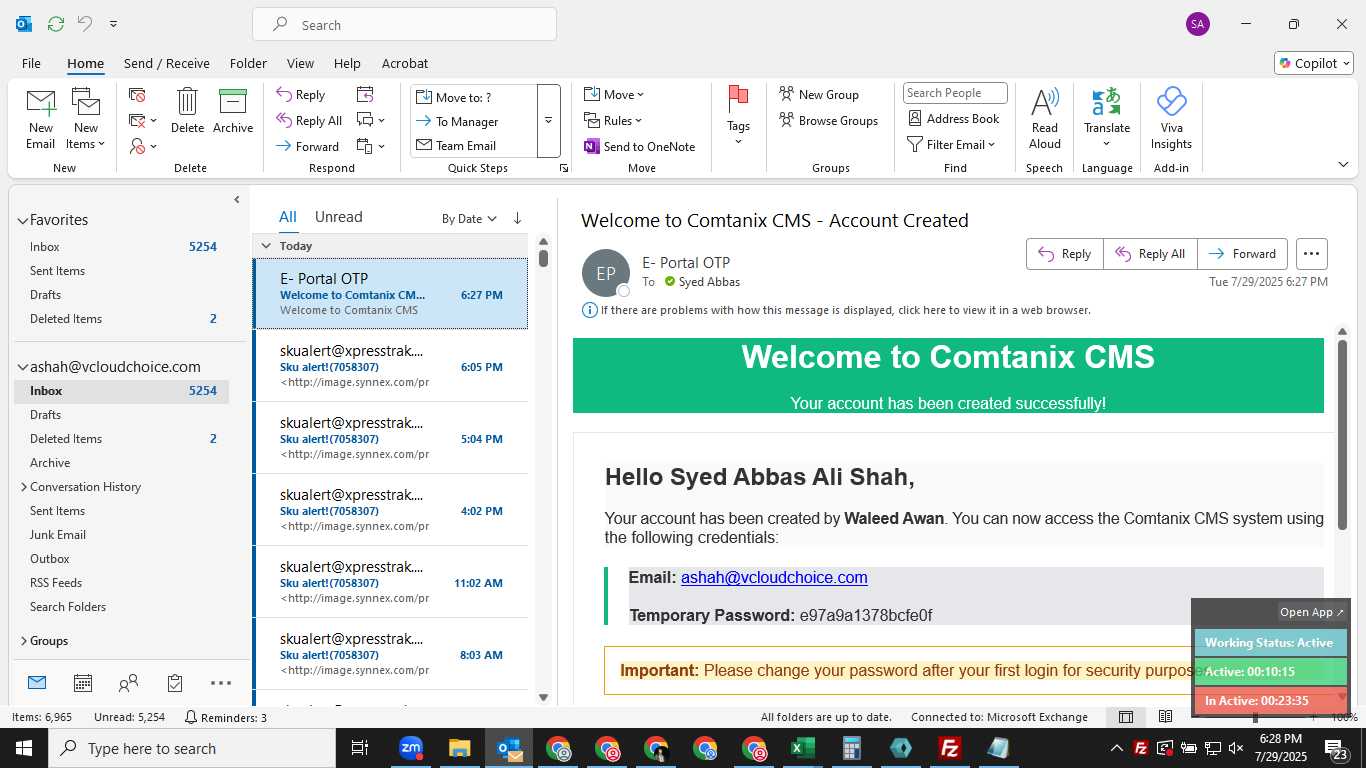
Task: Open the Address Book
Action: [953, 119]
